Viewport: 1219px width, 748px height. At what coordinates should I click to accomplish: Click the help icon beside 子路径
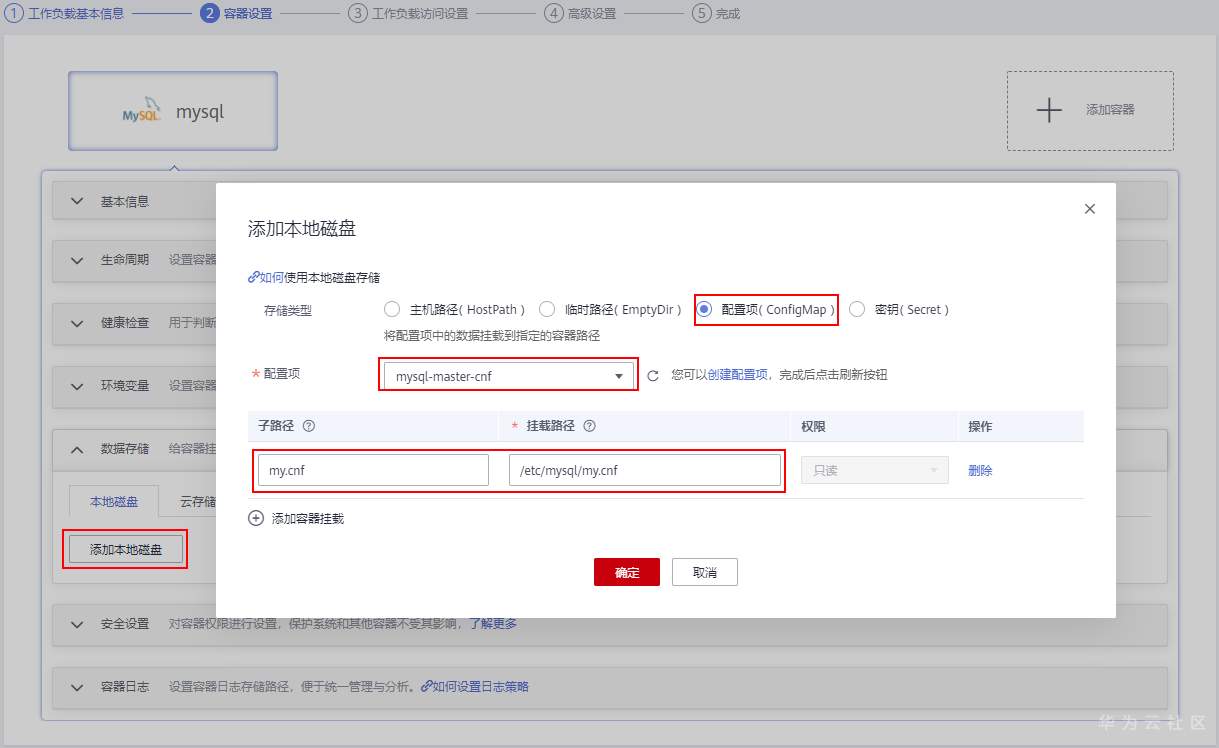[309, 426]
